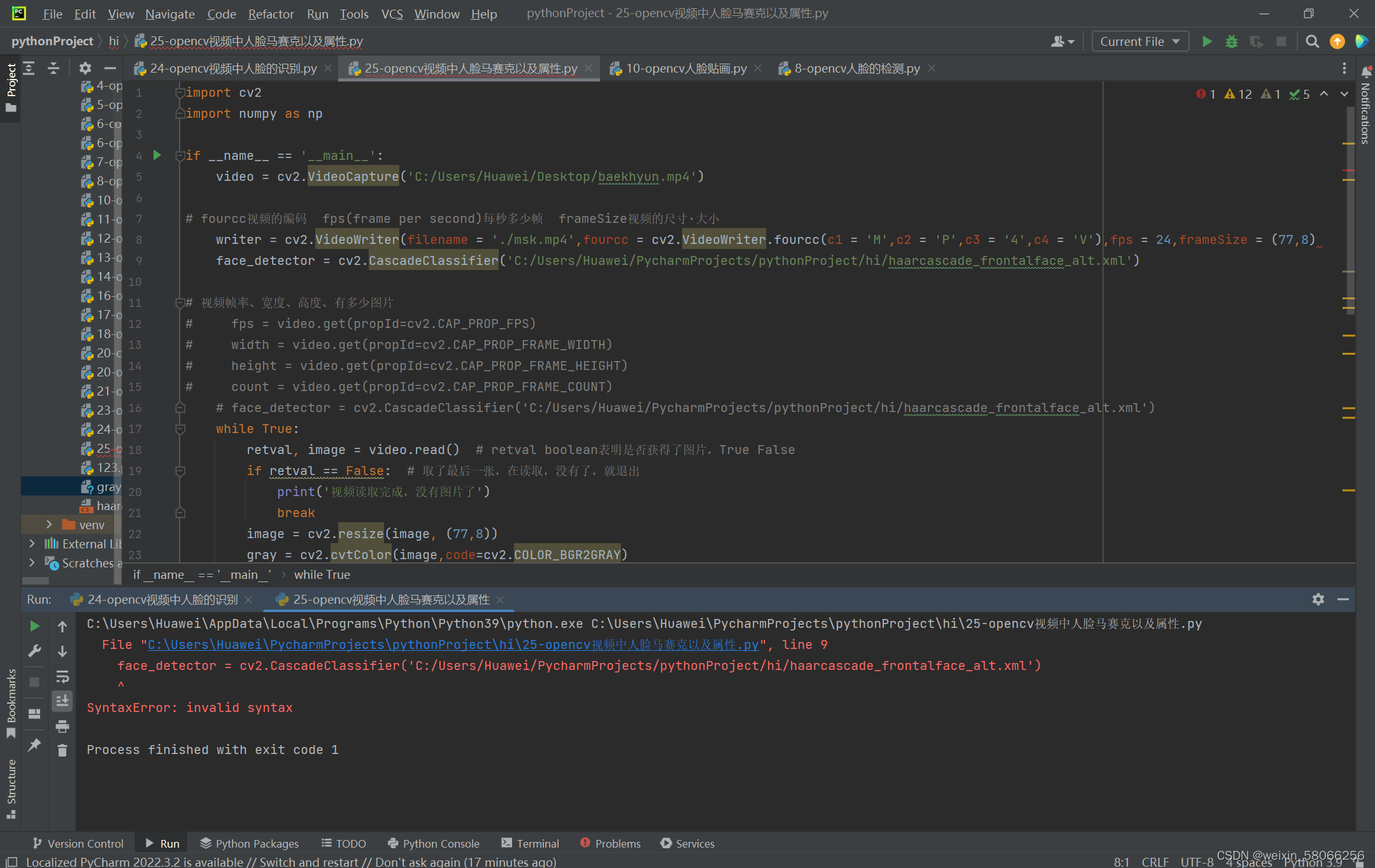This screenshot has width=1375, height=868.
Task: Click the Switch and restart link
Action: 310,861
